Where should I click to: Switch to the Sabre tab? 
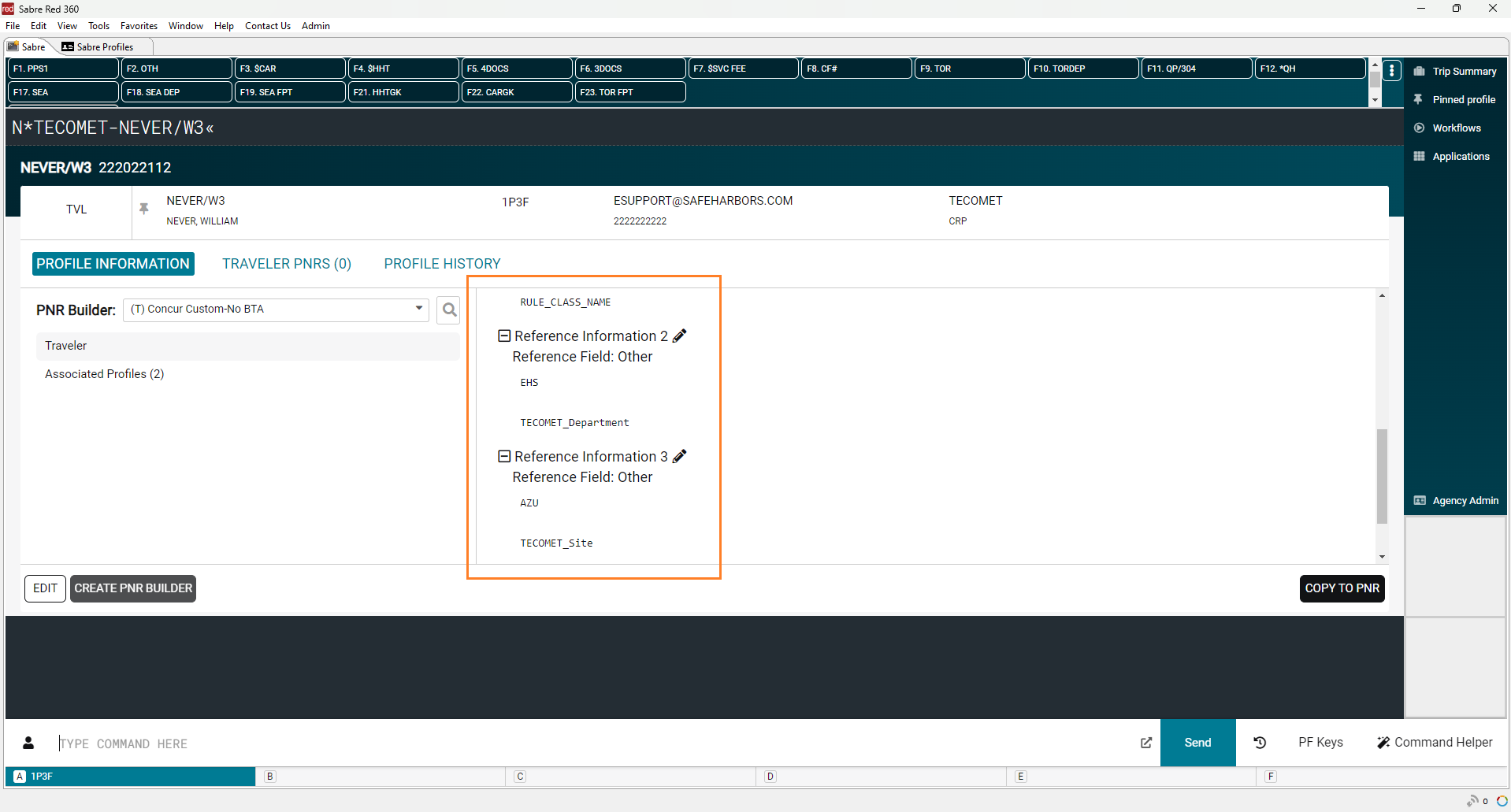pos(27,46)
